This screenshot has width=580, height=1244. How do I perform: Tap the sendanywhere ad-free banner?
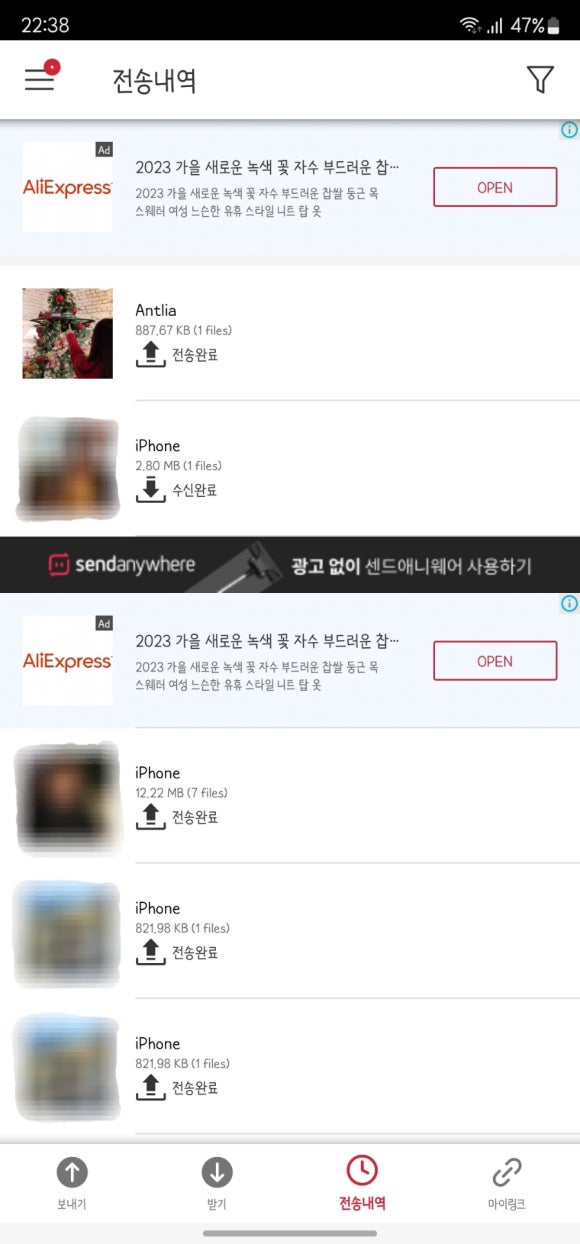290,565
